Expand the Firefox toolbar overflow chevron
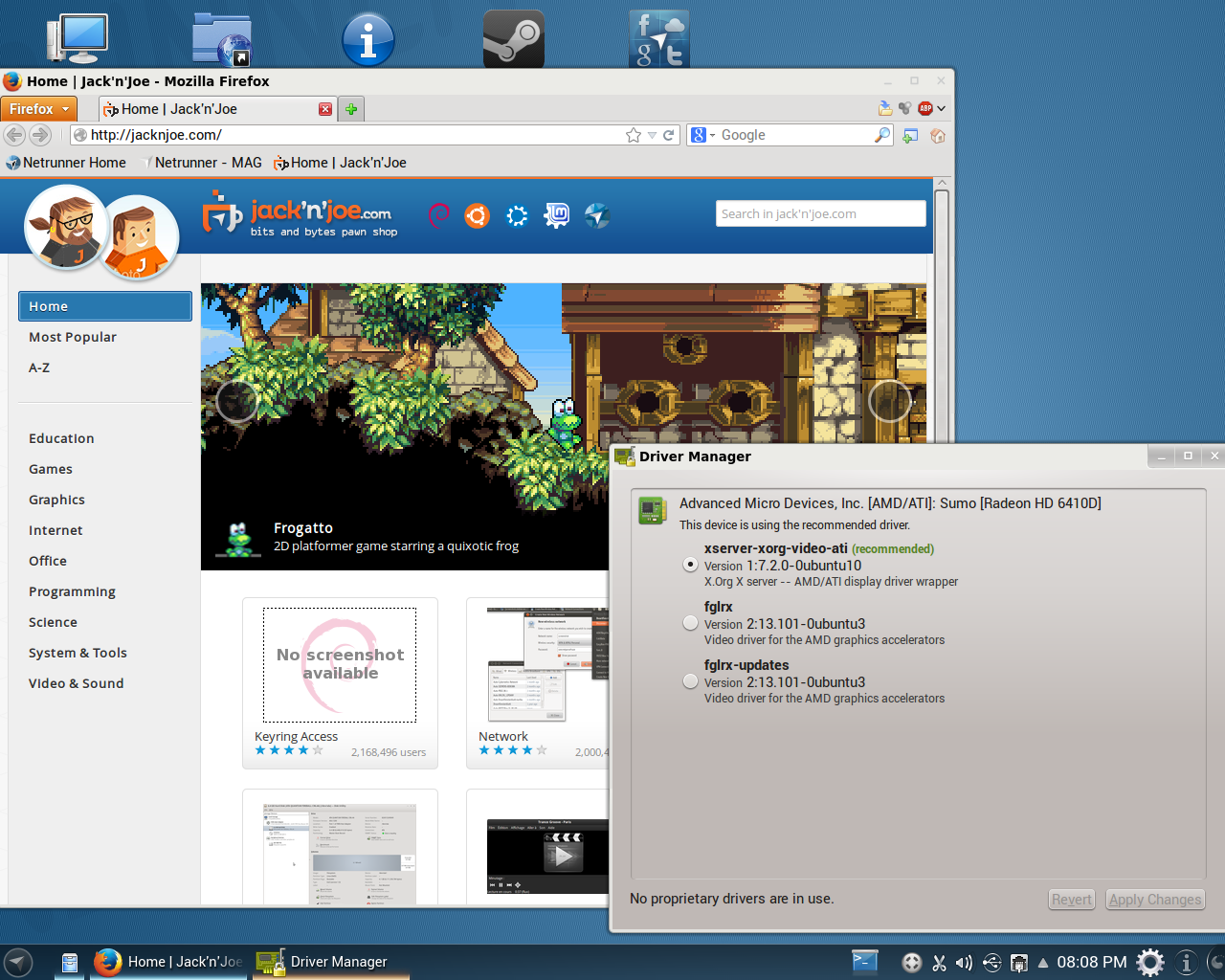The image size is (1225, 980). (x=942, y=108)
